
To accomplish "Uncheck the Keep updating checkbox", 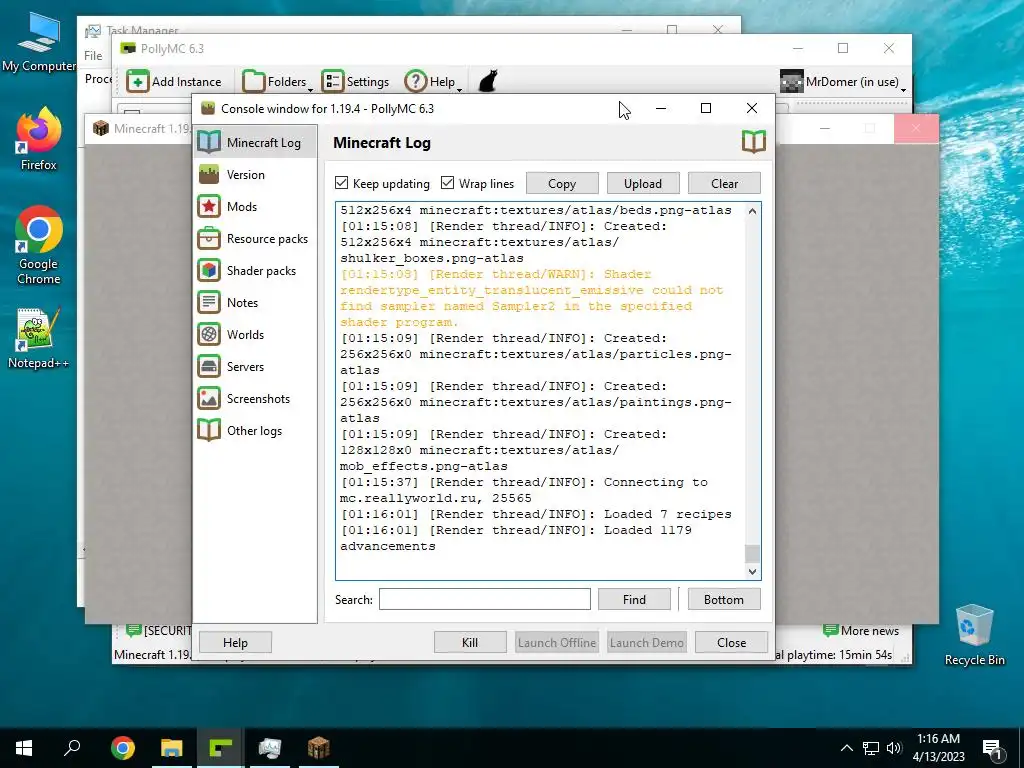I will click(341, 183).
